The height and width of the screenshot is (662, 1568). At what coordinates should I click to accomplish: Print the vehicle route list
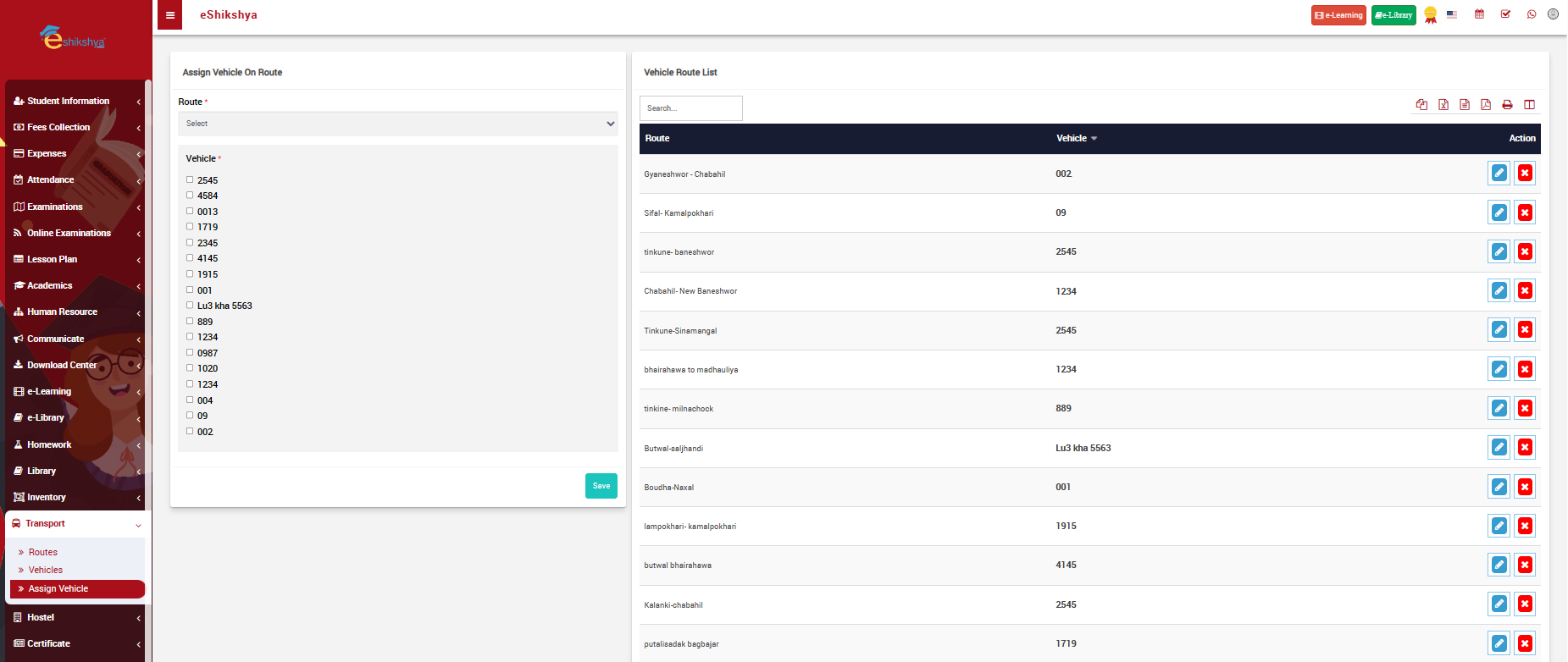[1507, 105]
